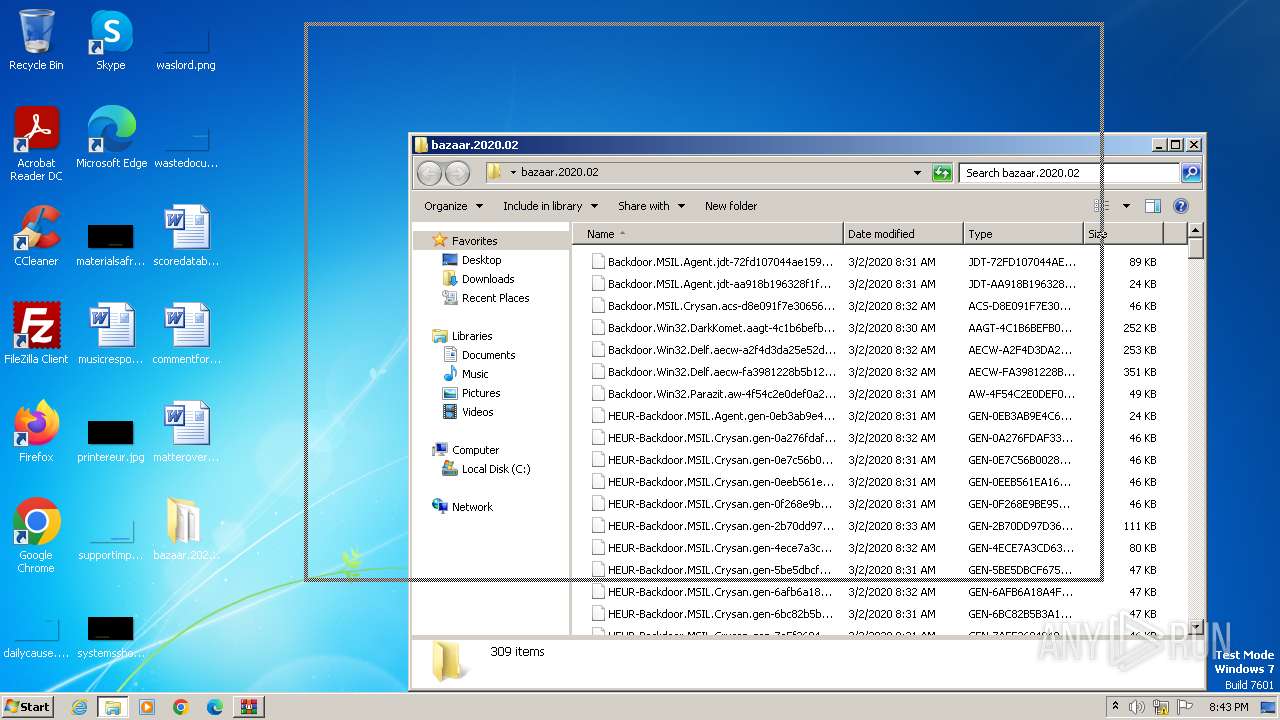Show hidden tray icons arrow
This screenshot has height=720, width=1280.
[x=1116, y=707]
